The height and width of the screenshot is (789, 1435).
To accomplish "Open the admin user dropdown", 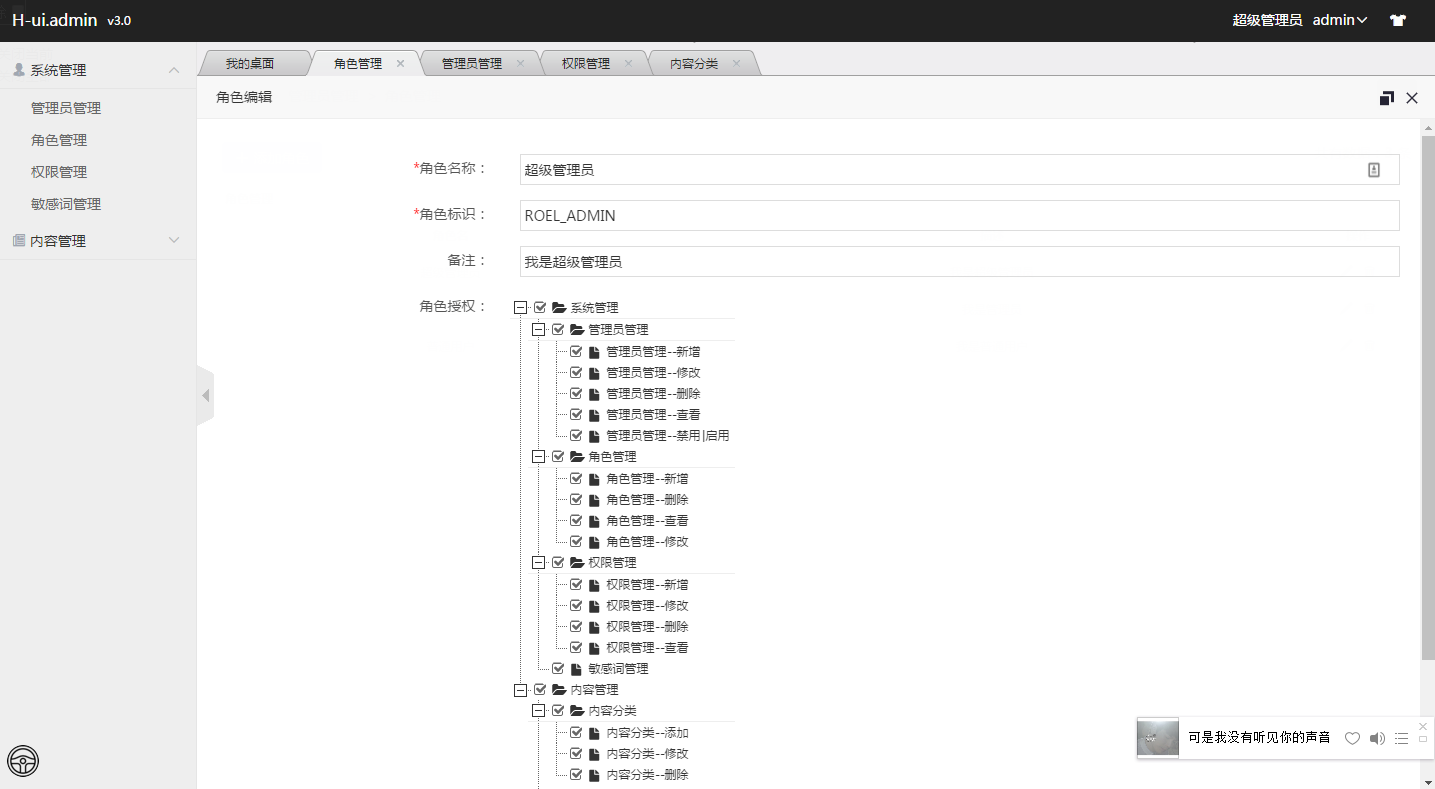I will (1340, 20).
